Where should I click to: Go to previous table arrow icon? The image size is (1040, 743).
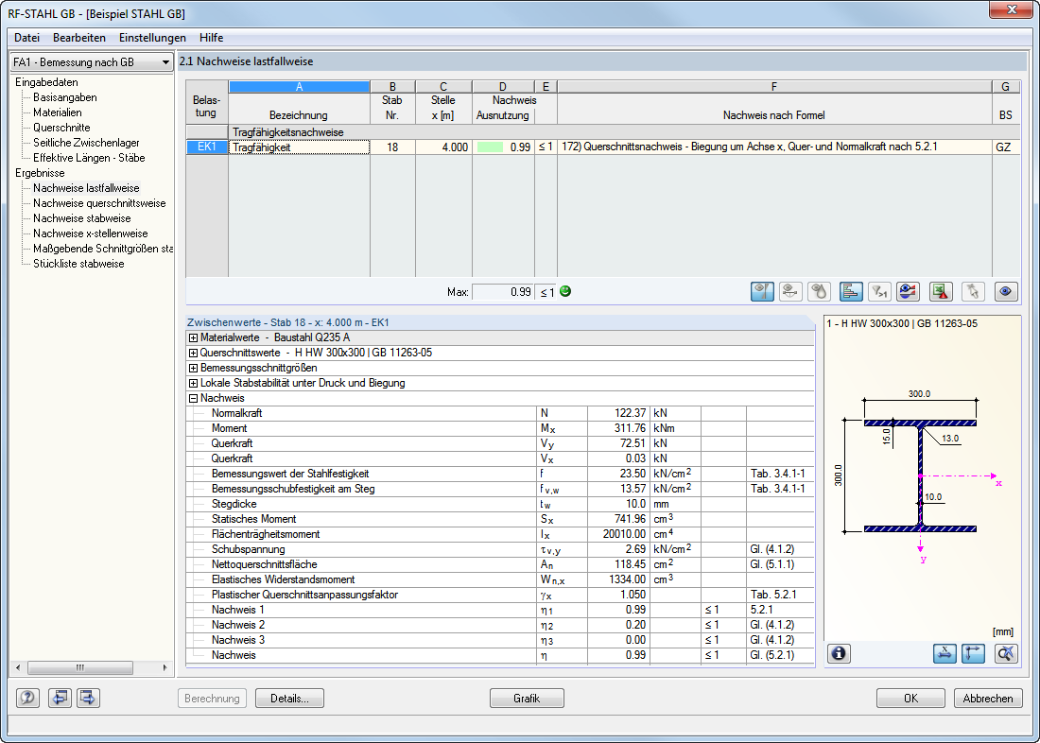[60, 698]
